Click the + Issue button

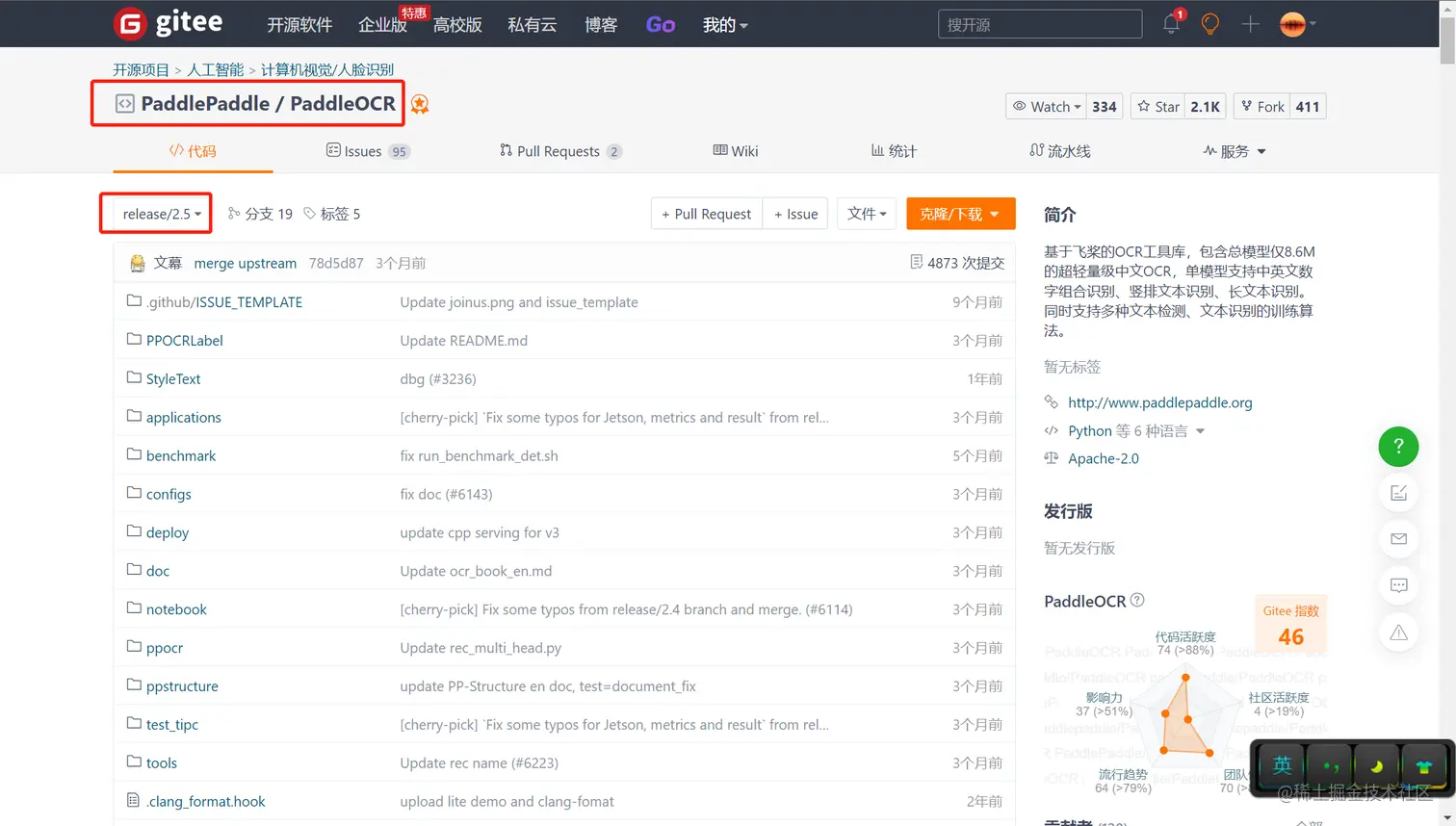(x=796, y=214)
